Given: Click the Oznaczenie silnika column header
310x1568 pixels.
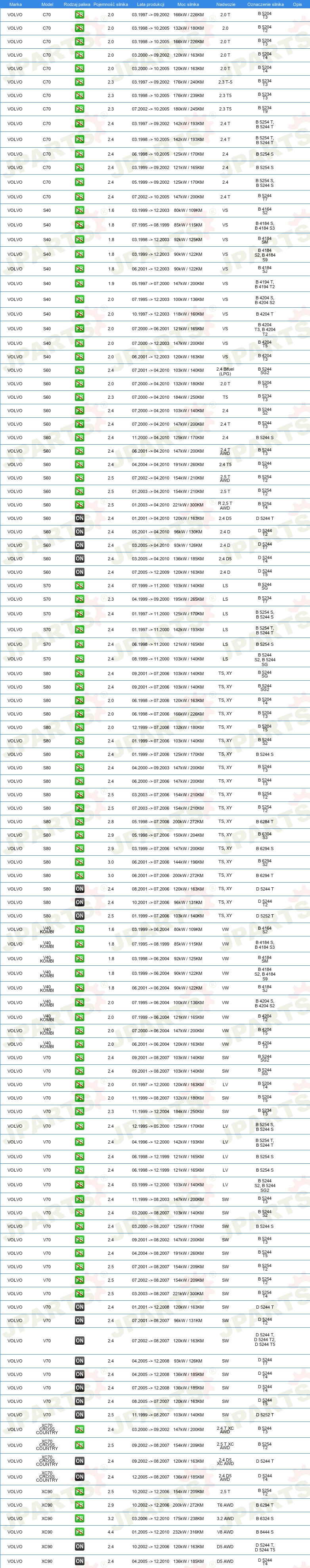Looking at the screenshot, I should (x=265, y=4).
